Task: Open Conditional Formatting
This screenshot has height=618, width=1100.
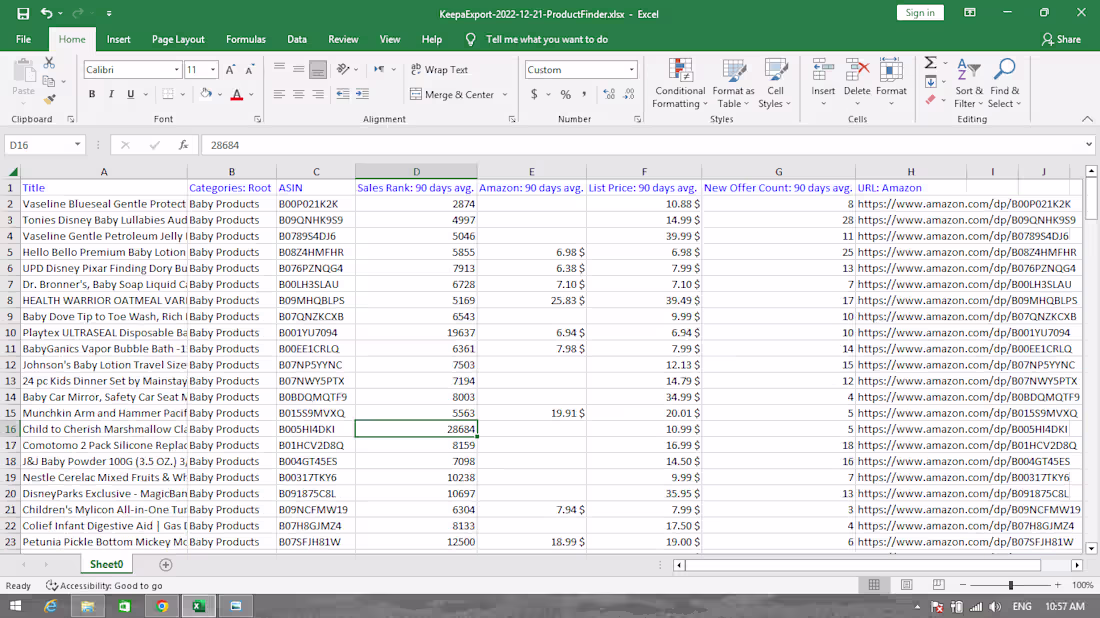Action: [x=679, y=83]
